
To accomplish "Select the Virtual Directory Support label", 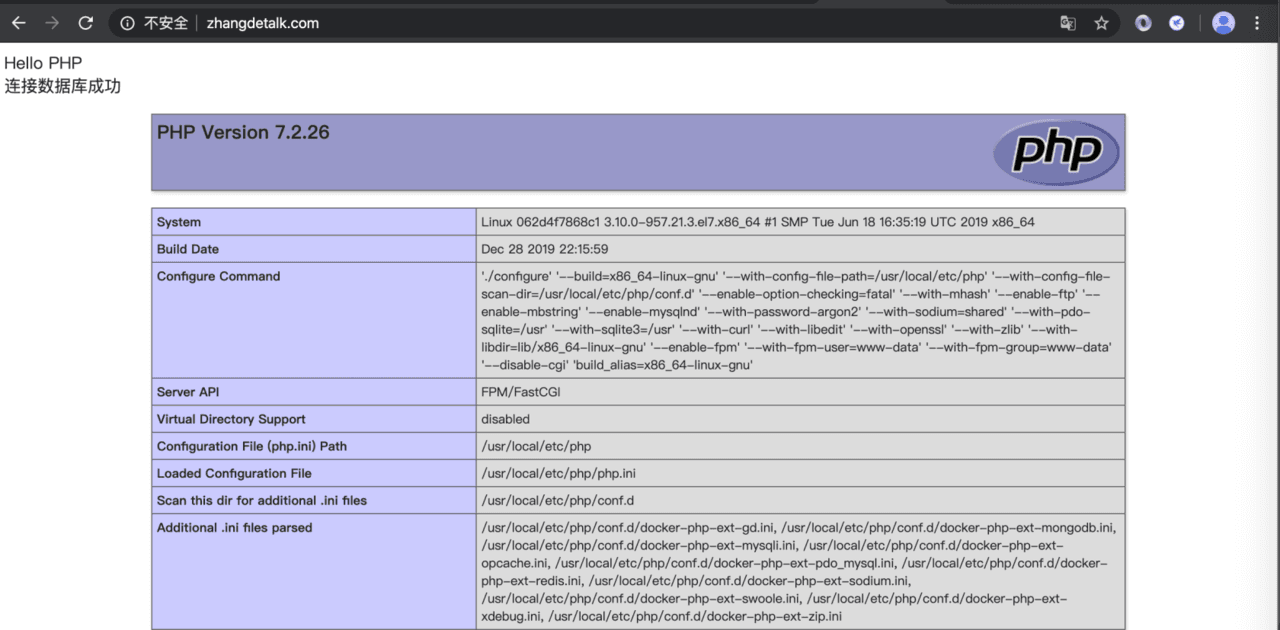I will point(231,419).
